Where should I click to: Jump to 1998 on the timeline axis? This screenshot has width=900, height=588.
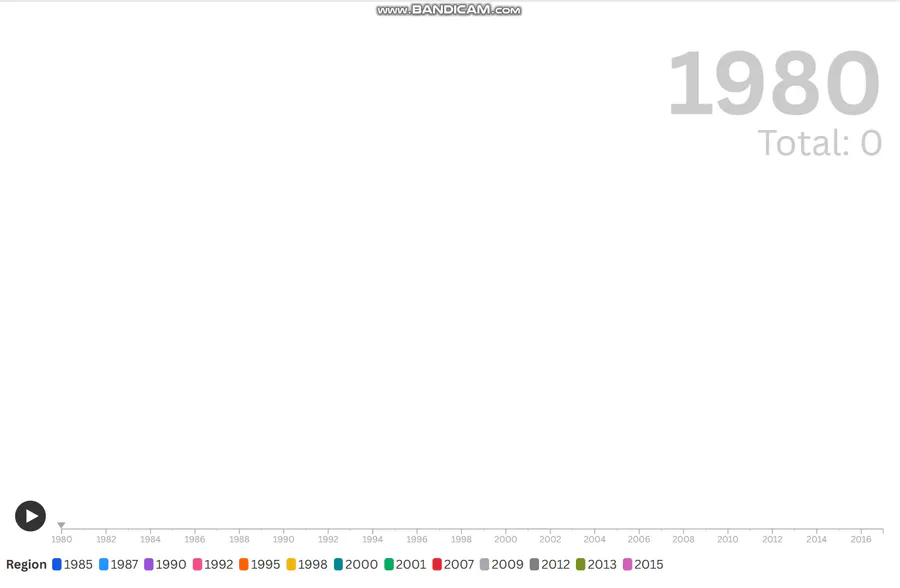[x=461, y=539]
